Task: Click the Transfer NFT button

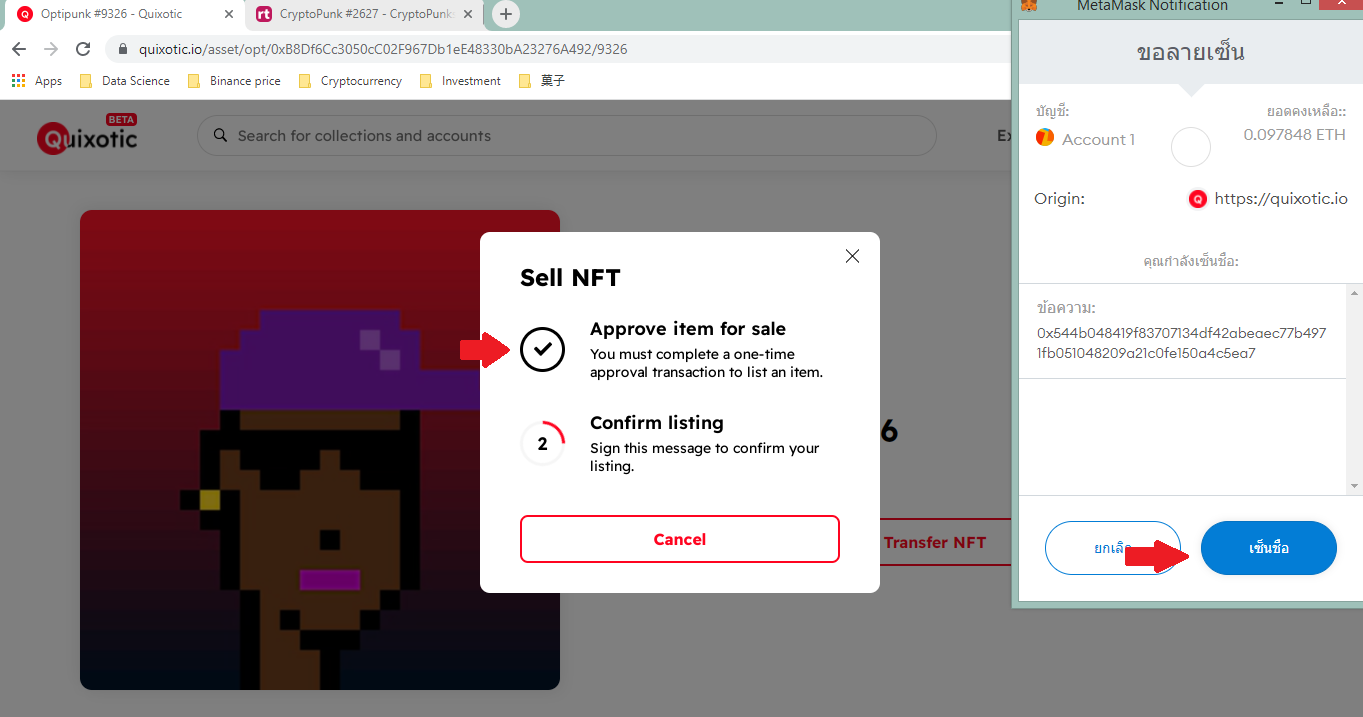Action: 935,542
